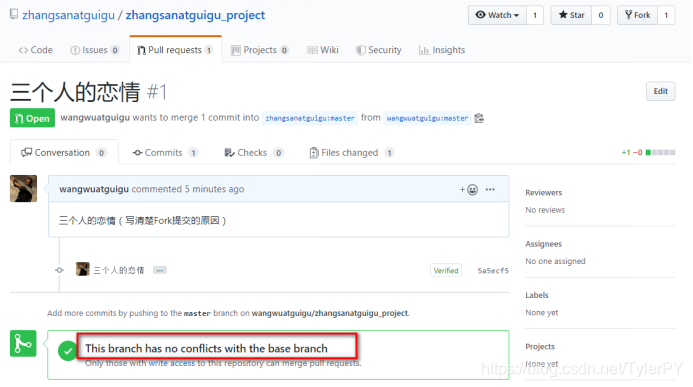Click the Verified signature badge
Viewport: 693px width, 387px height.
(446, 270)
